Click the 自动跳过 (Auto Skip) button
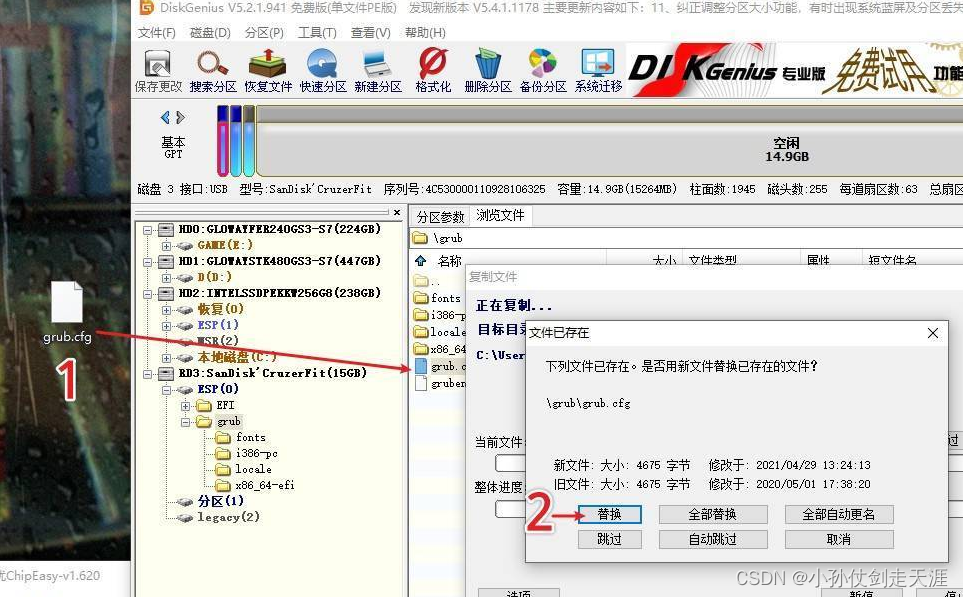Screen dimensions: 963x597 point(712,539)
